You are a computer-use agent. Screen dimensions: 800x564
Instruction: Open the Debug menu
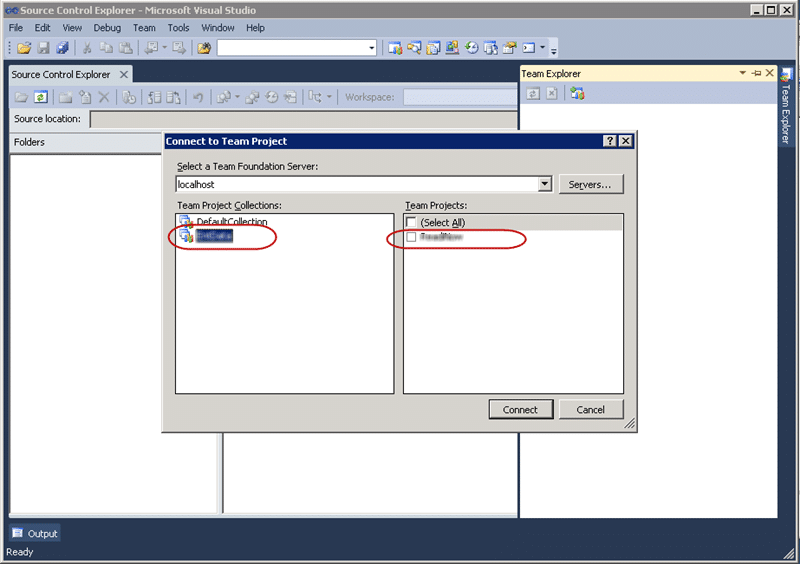107,28
